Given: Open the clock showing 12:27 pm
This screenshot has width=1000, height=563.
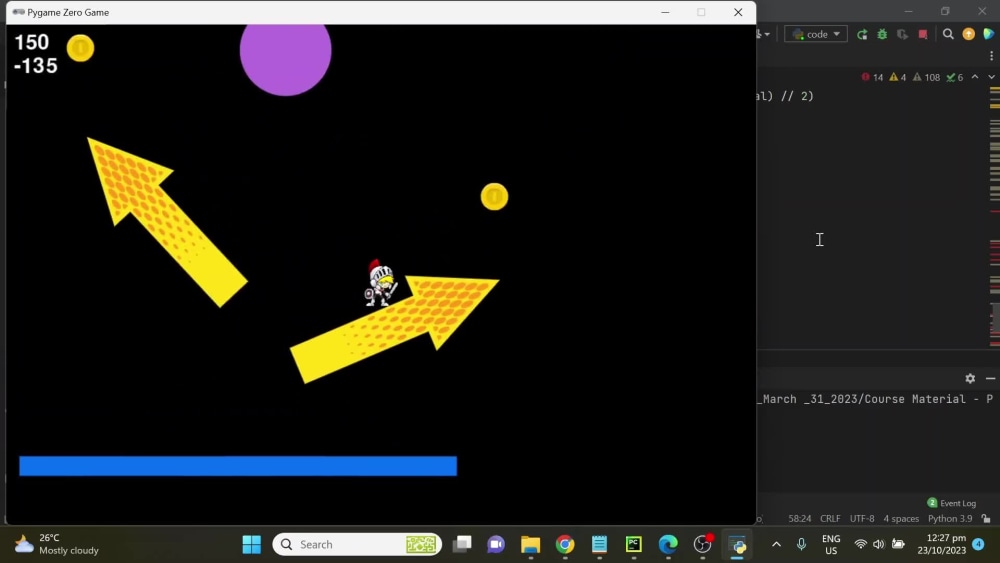Looking at the screenshot, I should coord(942,545).
